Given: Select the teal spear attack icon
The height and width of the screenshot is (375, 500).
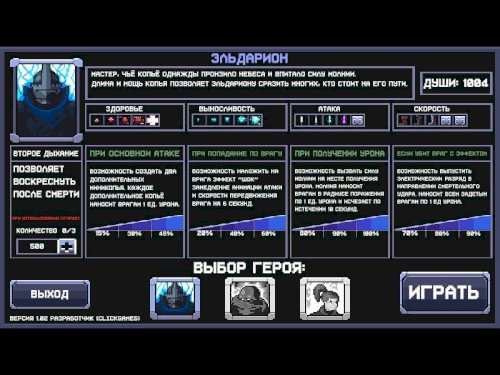Looking at the screenshot, I should [330, 120].
